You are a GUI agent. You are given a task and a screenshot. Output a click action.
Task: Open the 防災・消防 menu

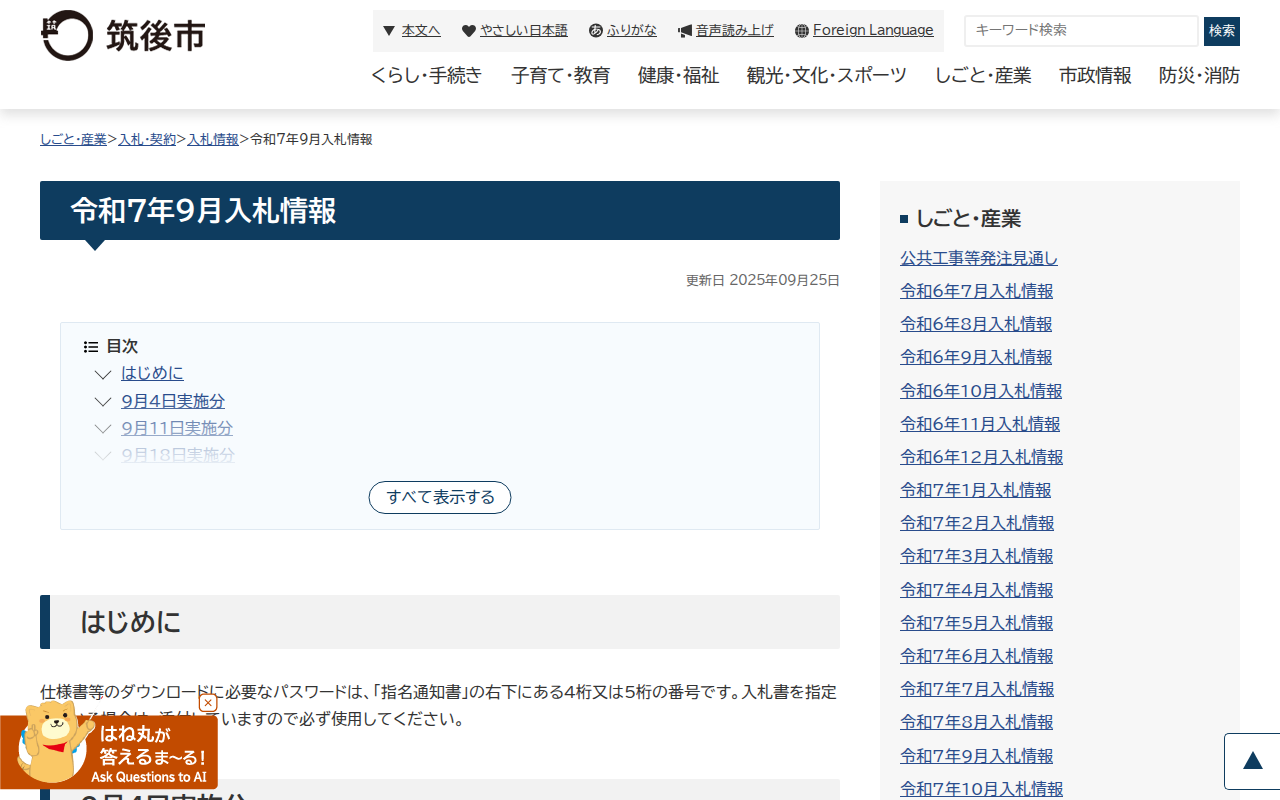tap(1199, 75)
